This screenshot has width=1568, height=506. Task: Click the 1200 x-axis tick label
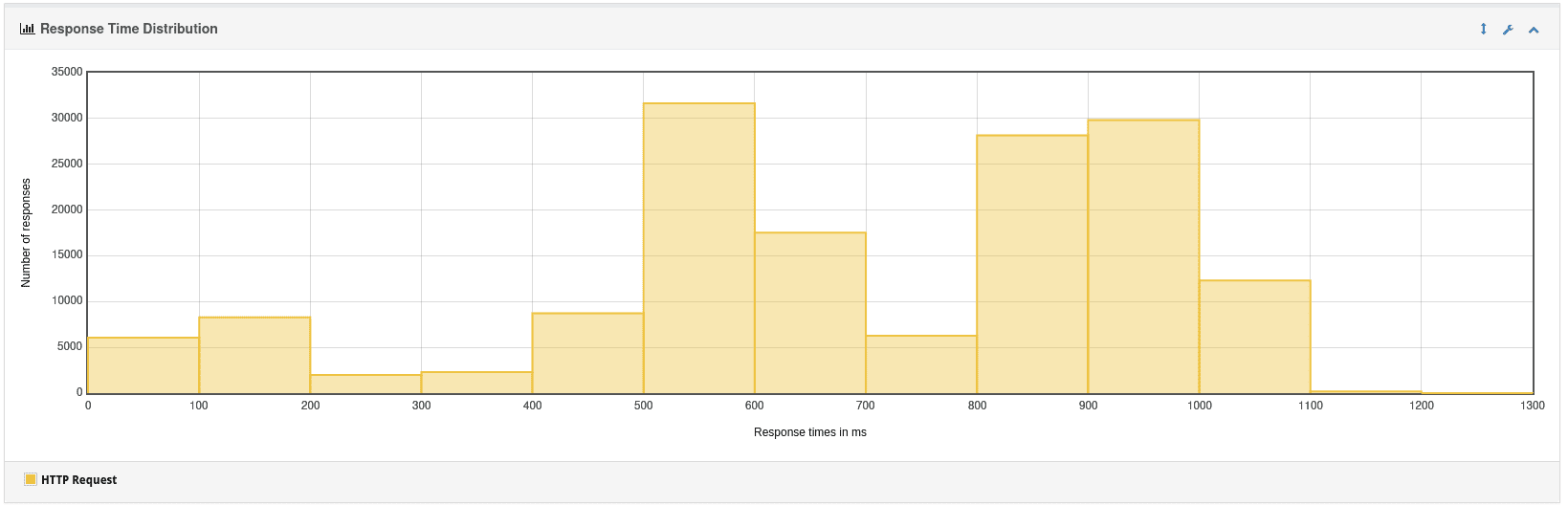(x=1422, y=406)
